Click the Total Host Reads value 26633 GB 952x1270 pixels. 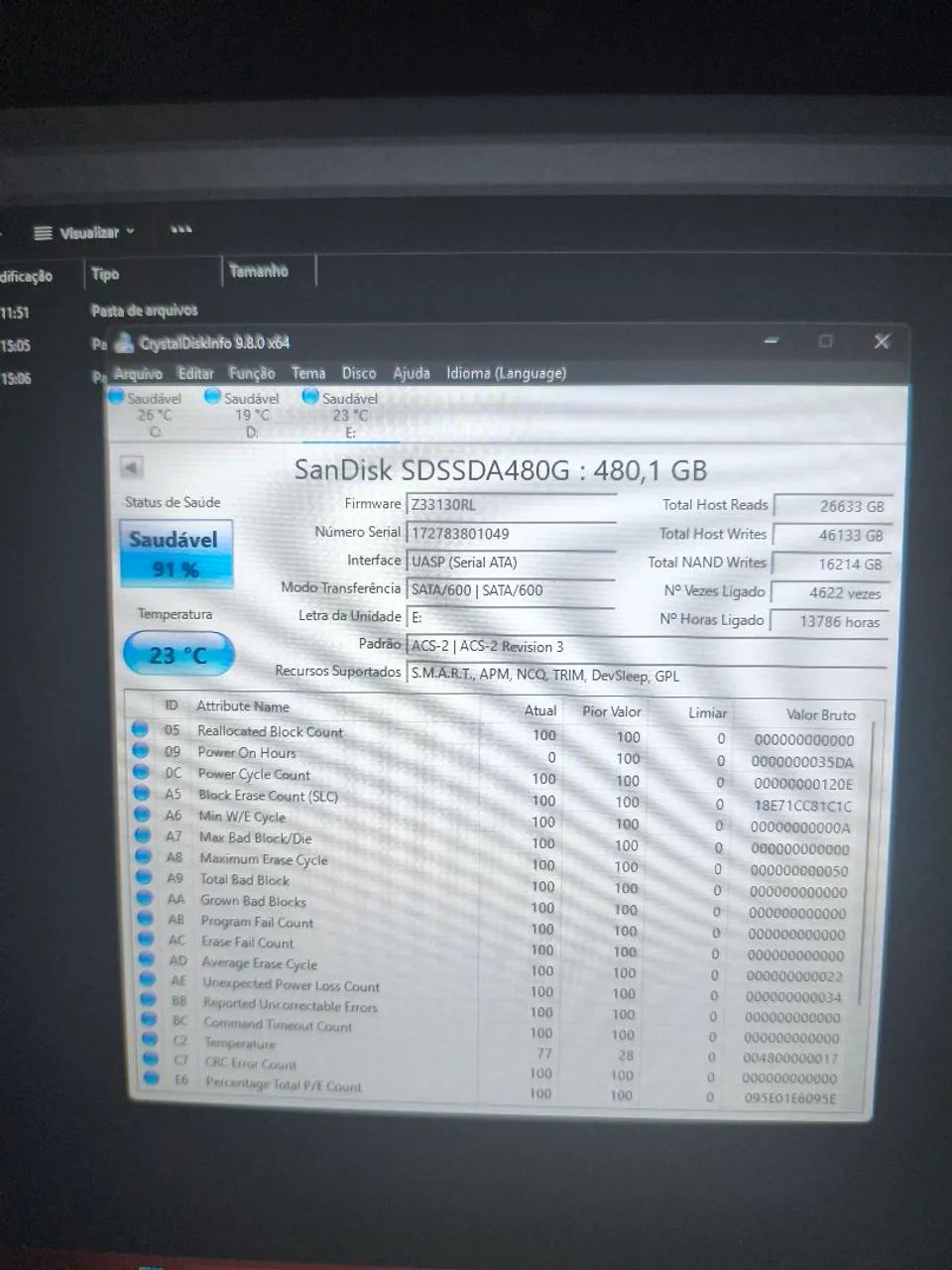point(831,506)
